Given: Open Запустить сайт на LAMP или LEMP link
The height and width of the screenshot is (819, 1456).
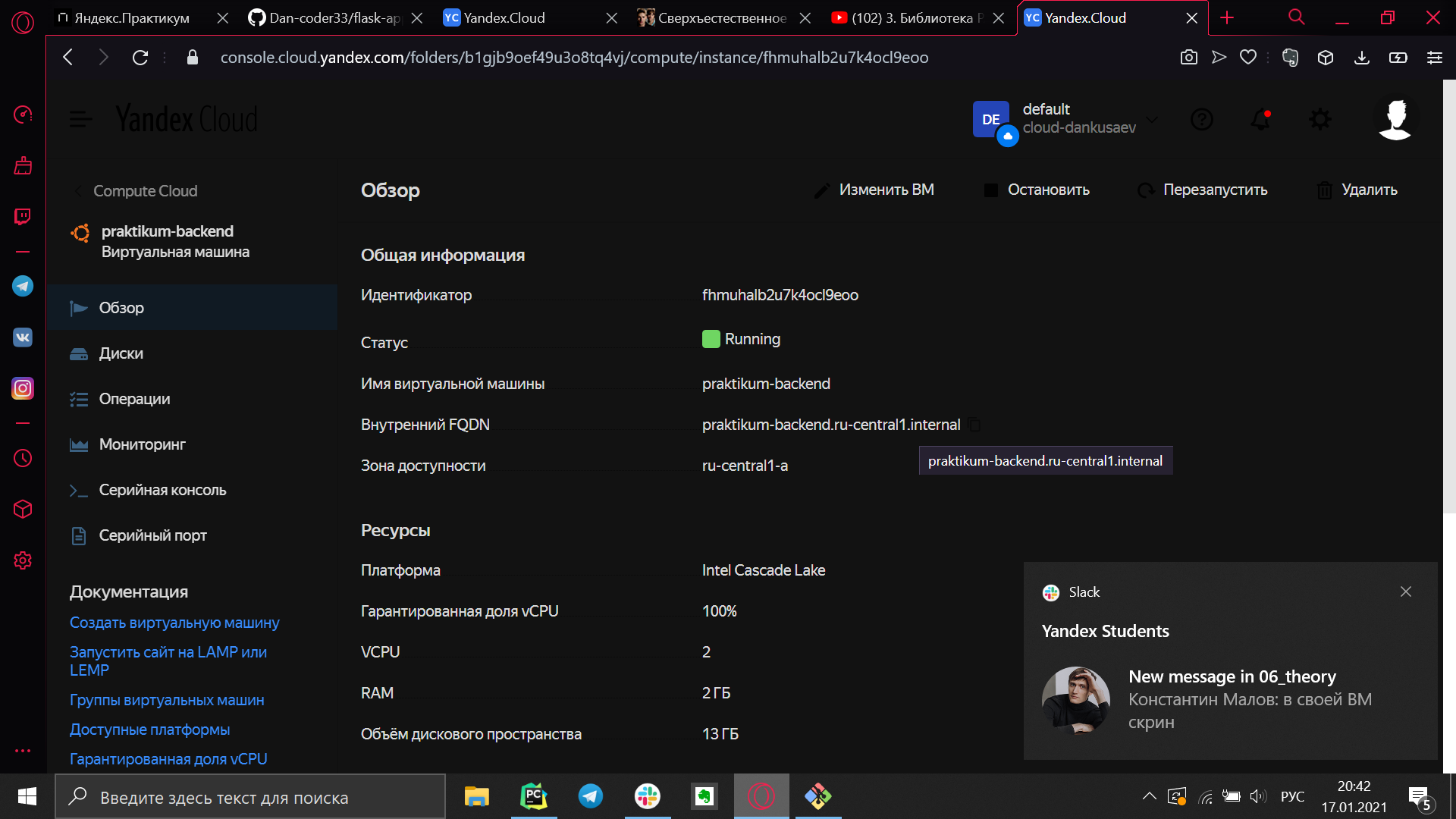Looking at the screenshot, I should click(x=168, y=661).
